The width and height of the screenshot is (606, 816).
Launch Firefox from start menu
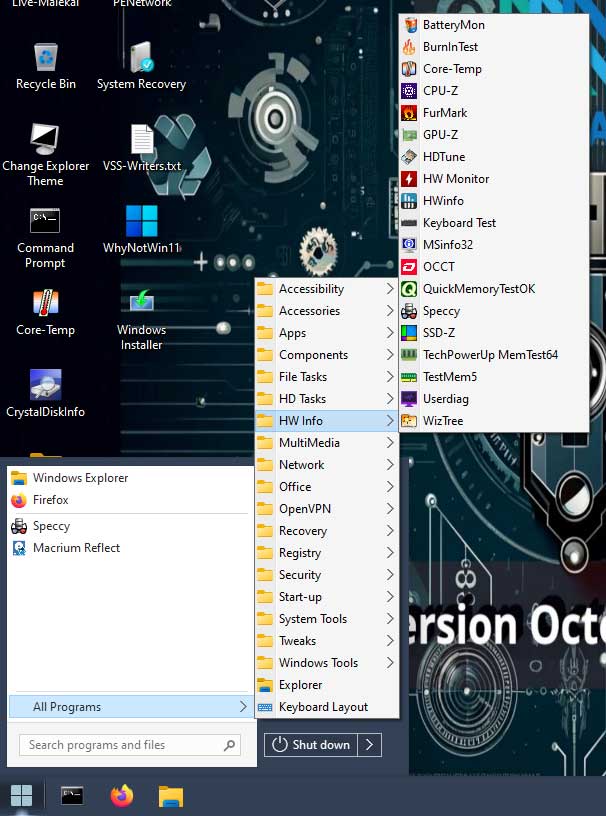(129, 500)
